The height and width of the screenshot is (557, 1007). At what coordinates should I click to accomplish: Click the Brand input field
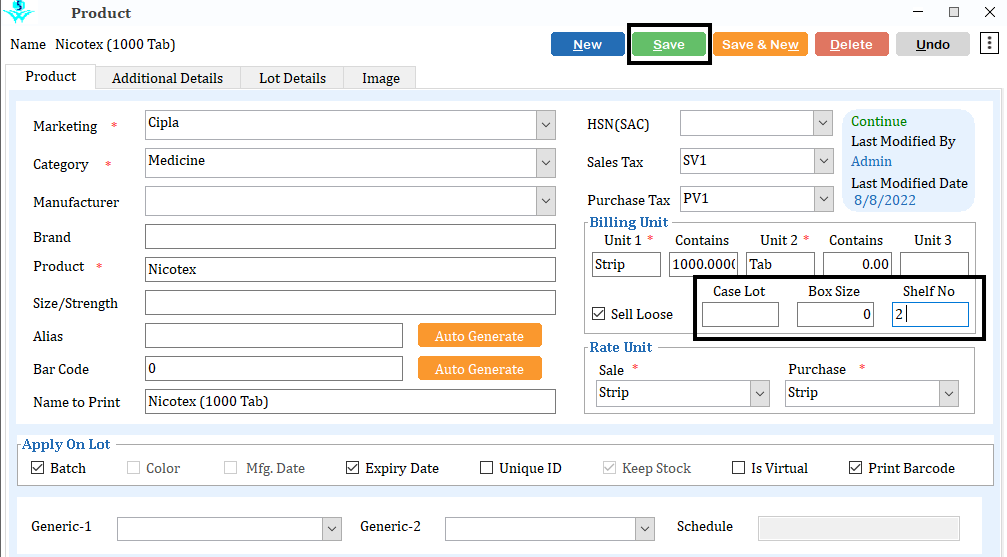[350, 236]
